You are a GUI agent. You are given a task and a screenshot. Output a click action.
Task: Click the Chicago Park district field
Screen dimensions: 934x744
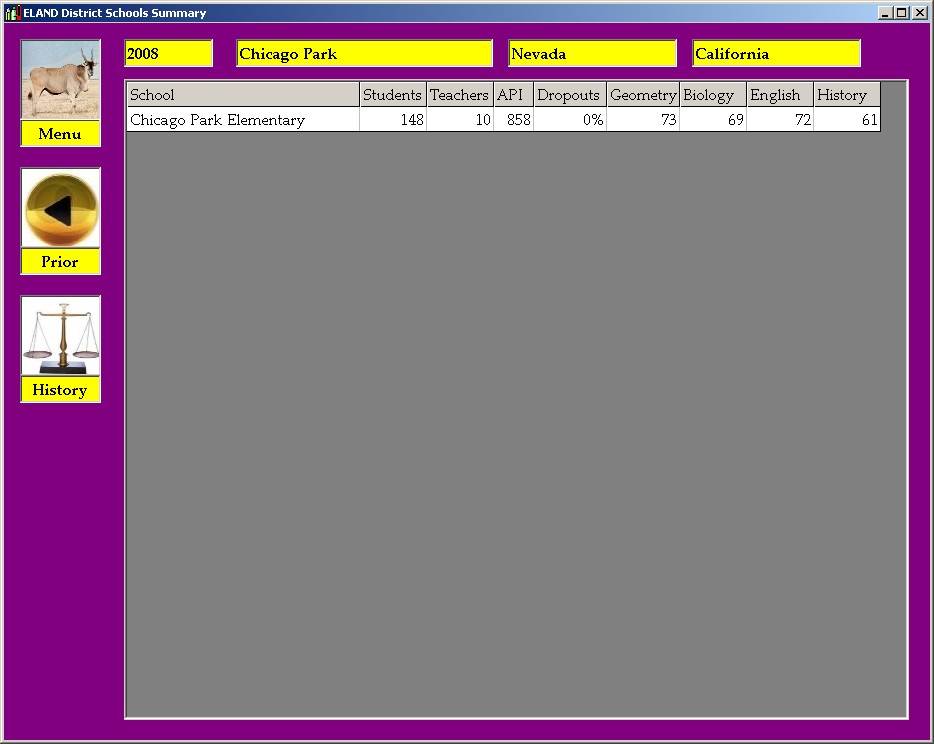click(364, 54)
